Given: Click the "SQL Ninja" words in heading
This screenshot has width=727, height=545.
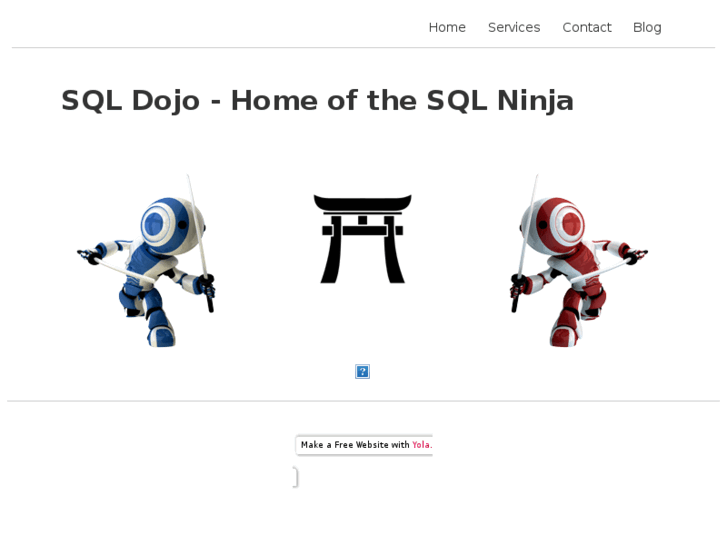Looking at the screenshot, I should point(500,101).
